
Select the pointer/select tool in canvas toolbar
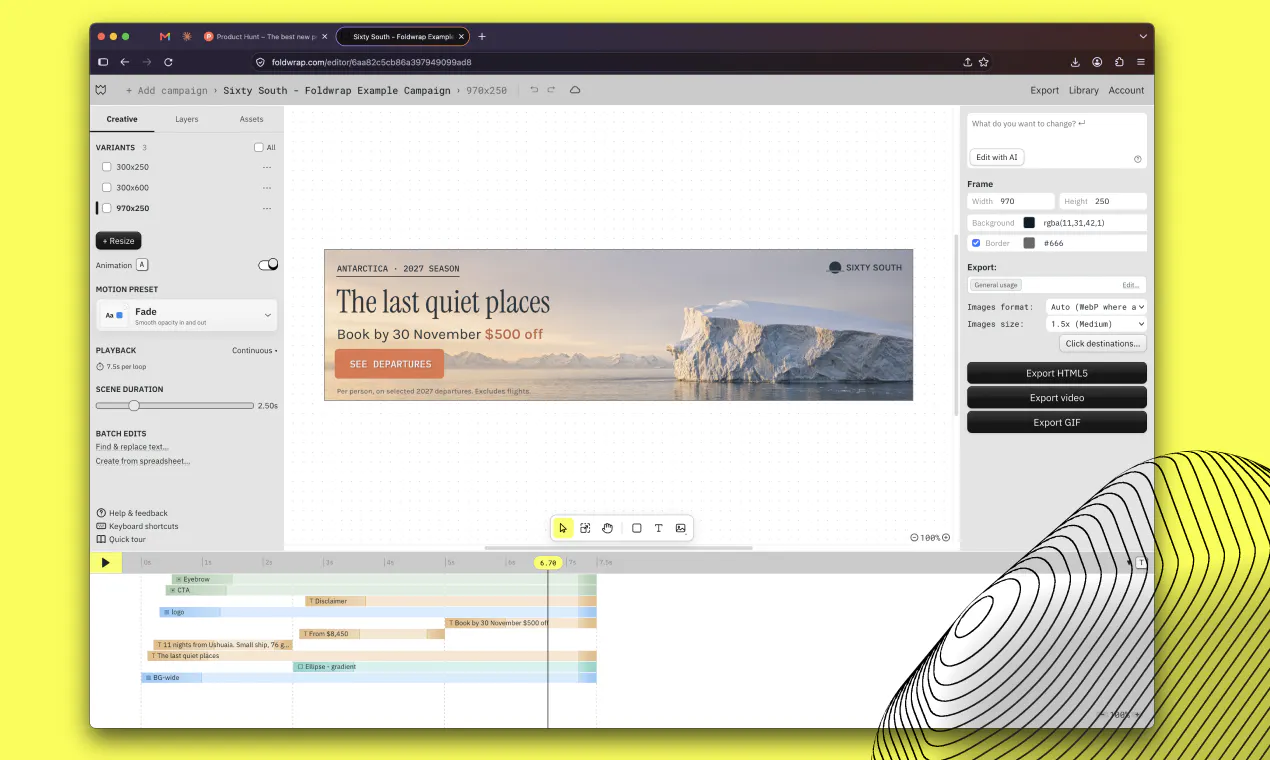pyautogui.click(x=563, y=528)
